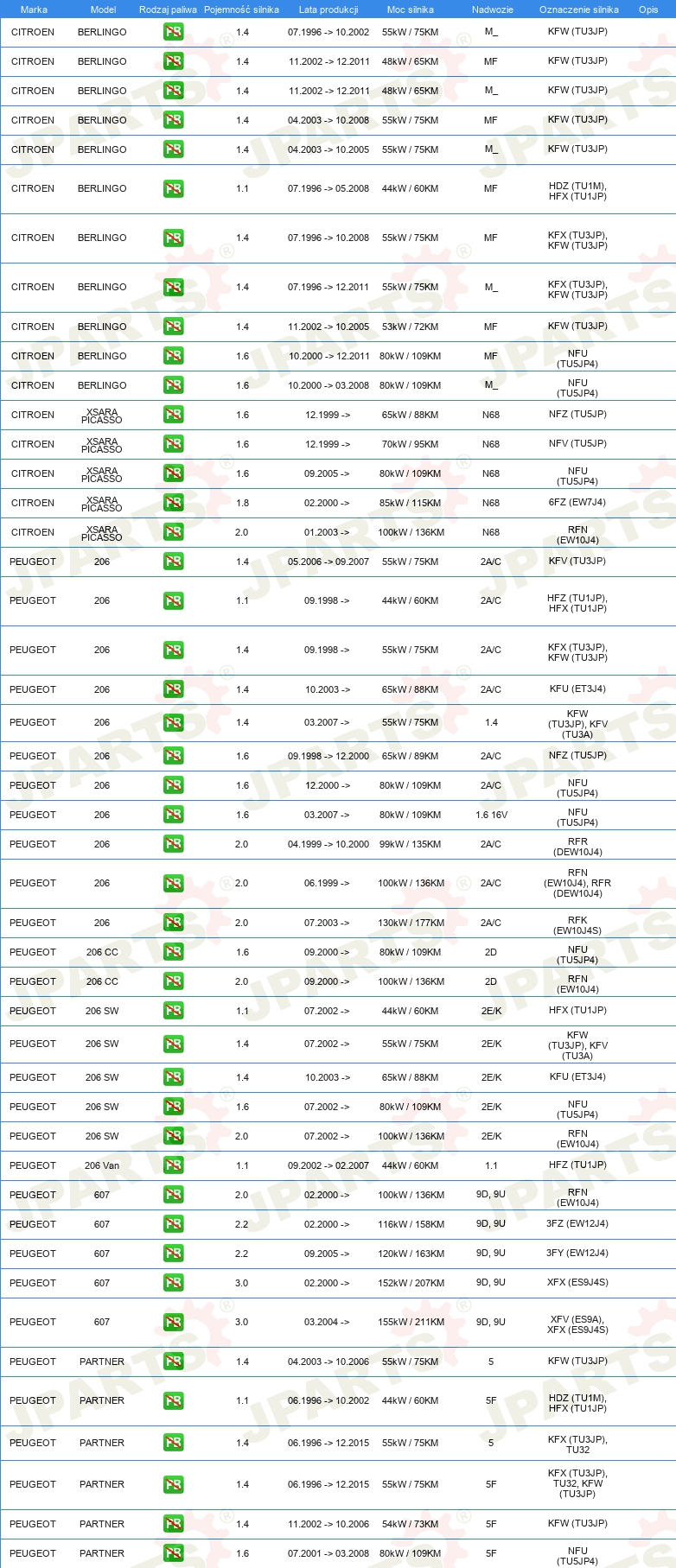Image resolution: width=676 pixels, height=1568 pixels.
Task: Click the "54kW / 73KM" power cell
Action: tap(411, 1524)
